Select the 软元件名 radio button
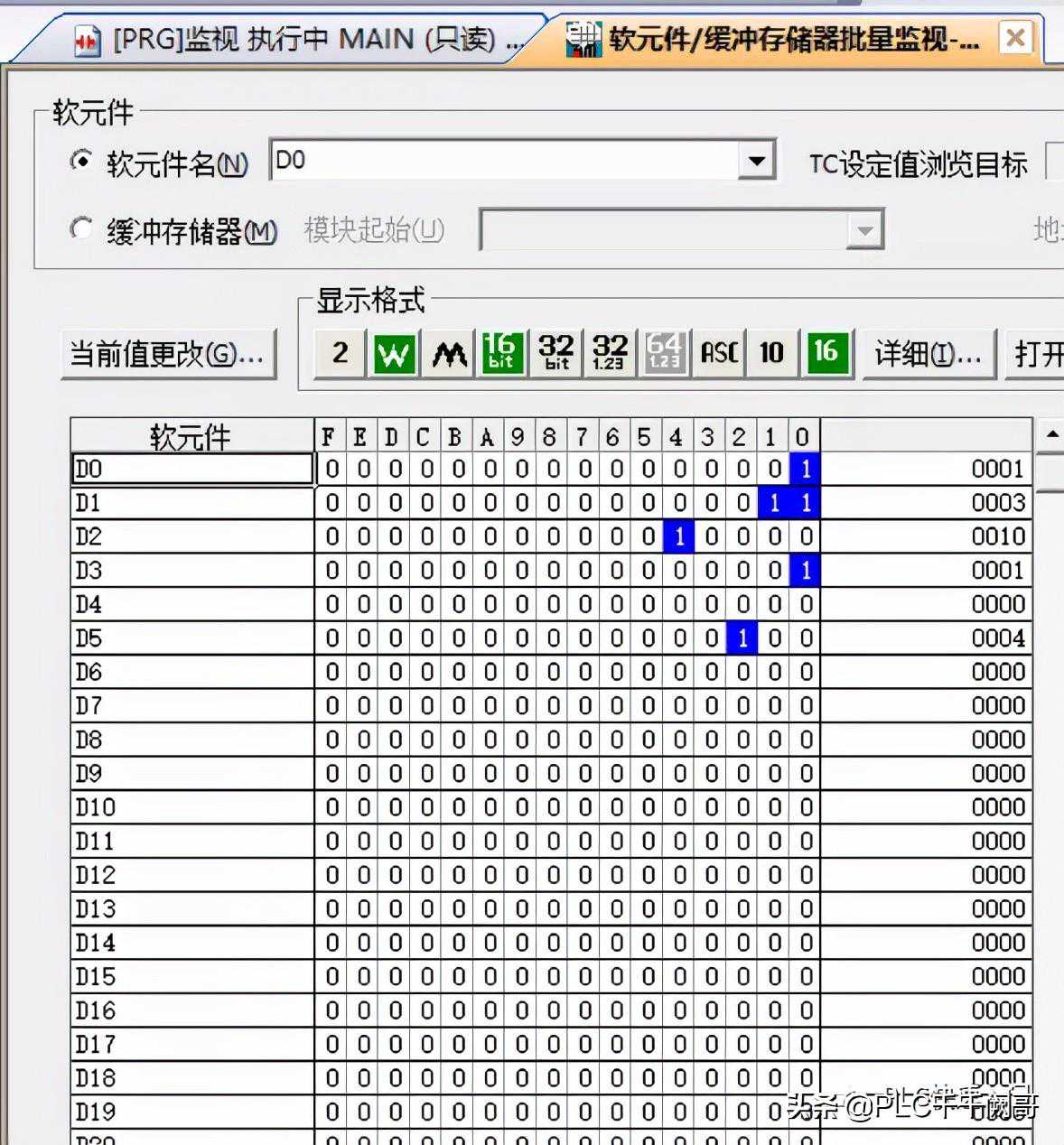Viewport: 1064px width, 1145px height. [x=81, y=162]
